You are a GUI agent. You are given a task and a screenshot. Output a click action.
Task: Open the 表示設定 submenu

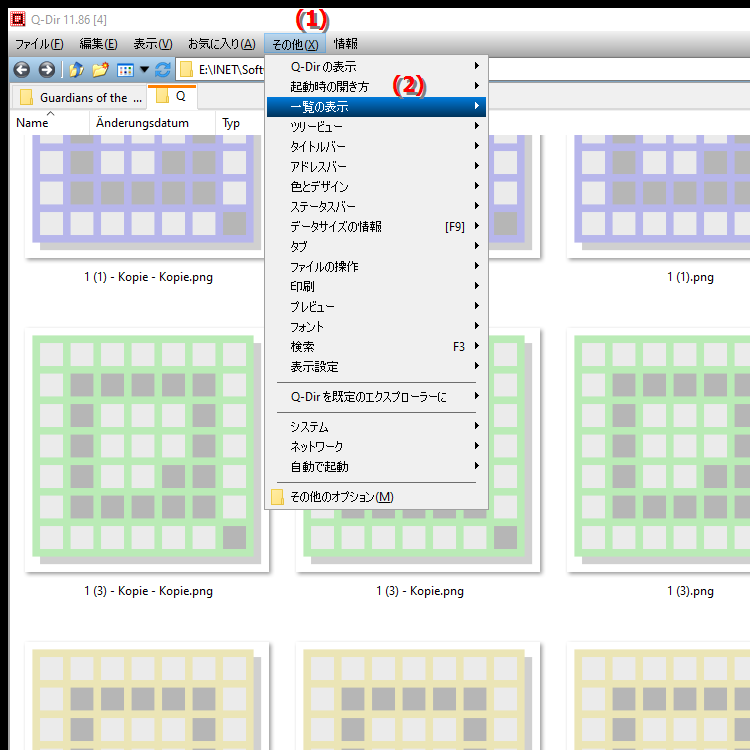376,367
